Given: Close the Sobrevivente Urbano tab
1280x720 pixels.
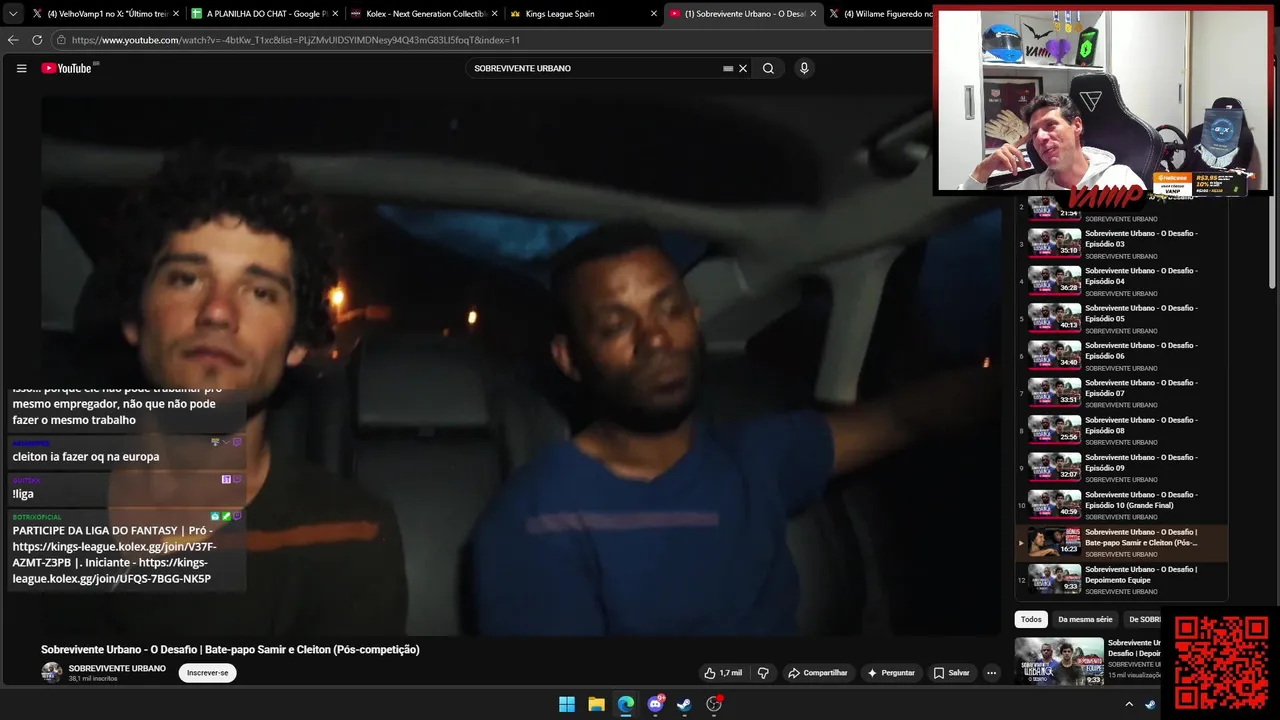Looking at the screenshot, I should (x=813, y=14).
